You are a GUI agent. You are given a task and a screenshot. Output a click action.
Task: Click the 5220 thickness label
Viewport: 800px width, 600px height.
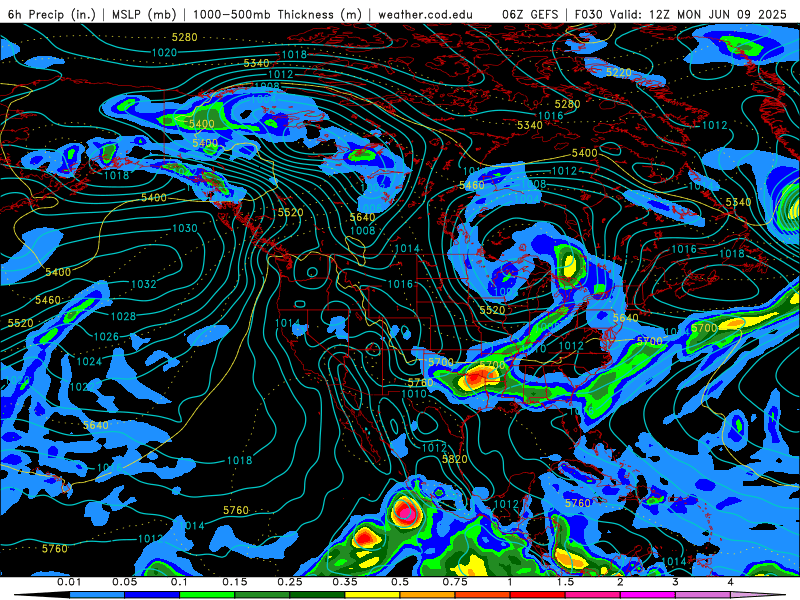[619, 72]
